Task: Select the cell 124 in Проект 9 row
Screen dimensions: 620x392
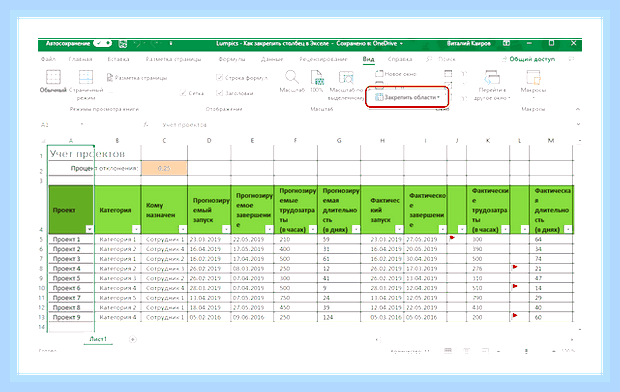Action: click(x=339, y=317)
